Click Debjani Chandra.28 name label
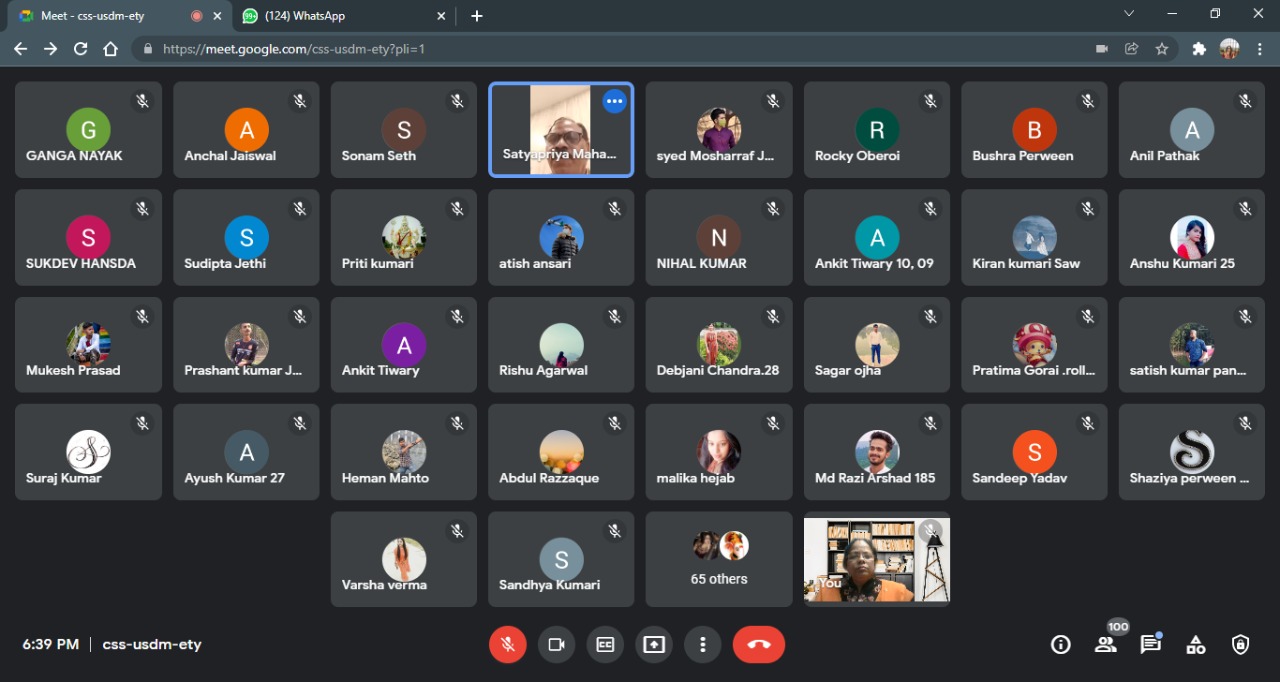 point(718,370)
